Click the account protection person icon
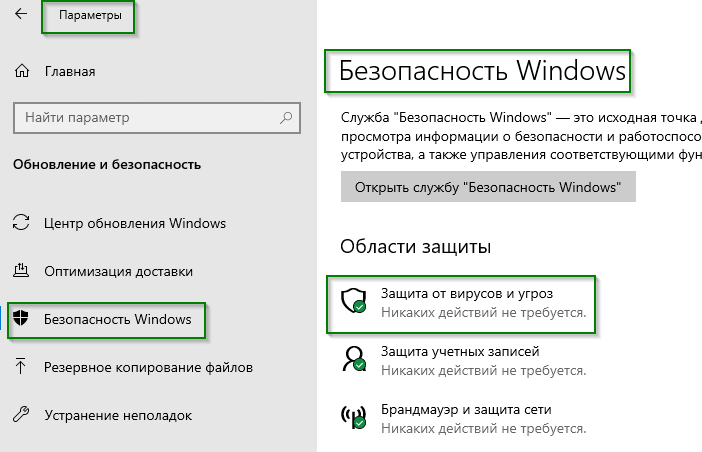Viewport: 702px width, 452px height. pyautogui.click(x=354, y=361)
